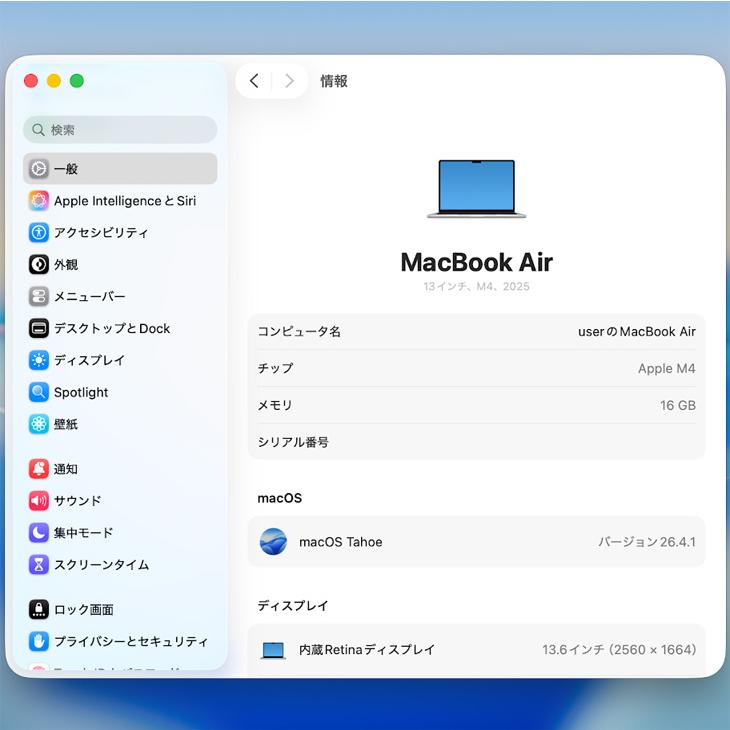Click the MacBook Air heading
The height and width of the screenshot is (730, 730).
(x=477, y=262)
